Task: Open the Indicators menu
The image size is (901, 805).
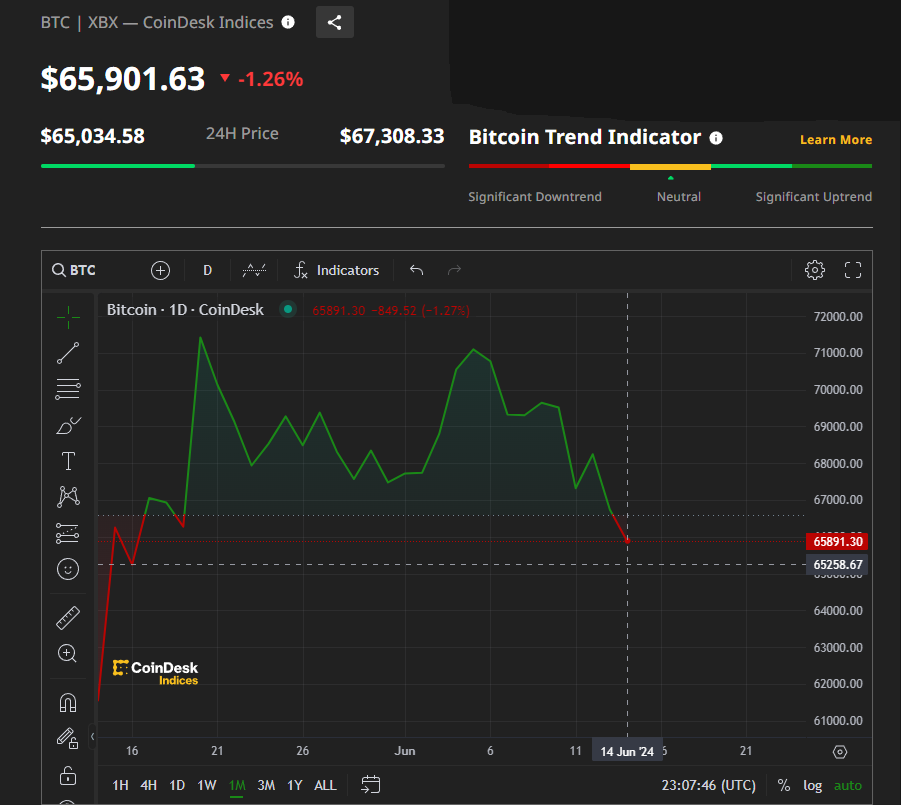Action: click(337, 270)
